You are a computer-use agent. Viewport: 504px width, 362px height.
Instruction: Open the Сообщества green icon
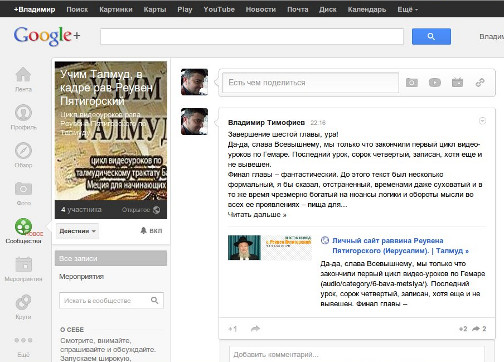tap(23, 226)
